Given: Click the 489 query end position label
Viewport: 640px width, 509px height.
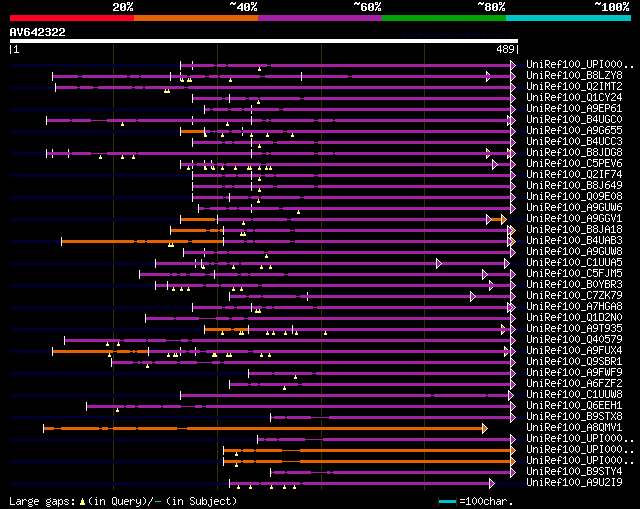Looking at the screenshot, I should pos(505,49).
